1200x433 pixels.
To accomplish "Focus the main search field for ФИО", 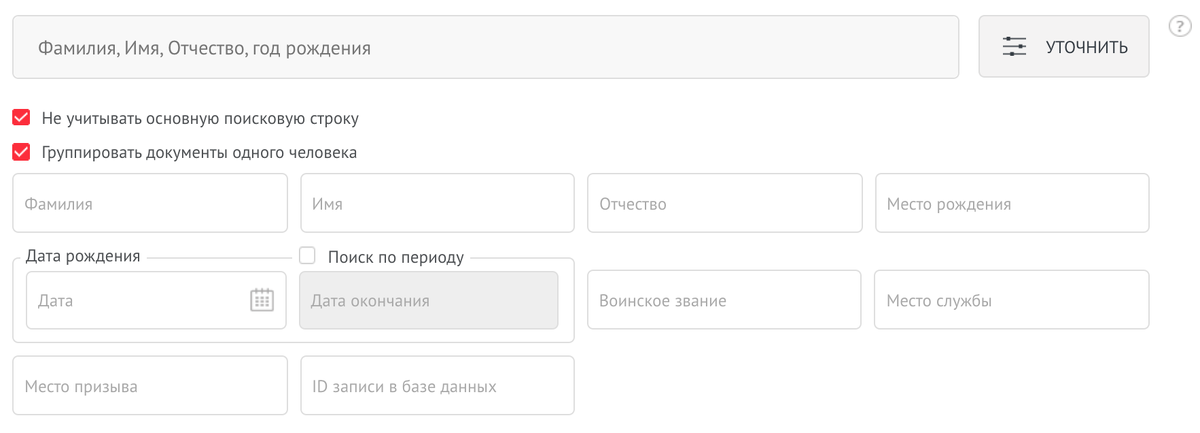I will tap(485, 47).
